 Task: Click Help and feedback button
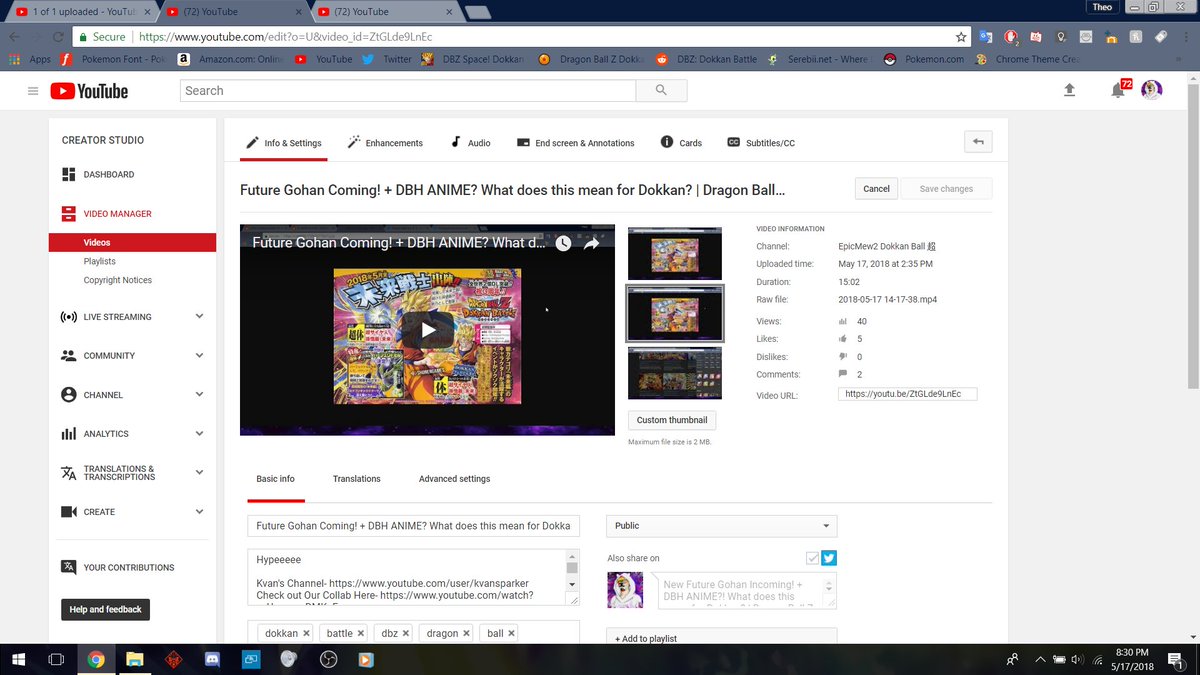click(105, 609)
